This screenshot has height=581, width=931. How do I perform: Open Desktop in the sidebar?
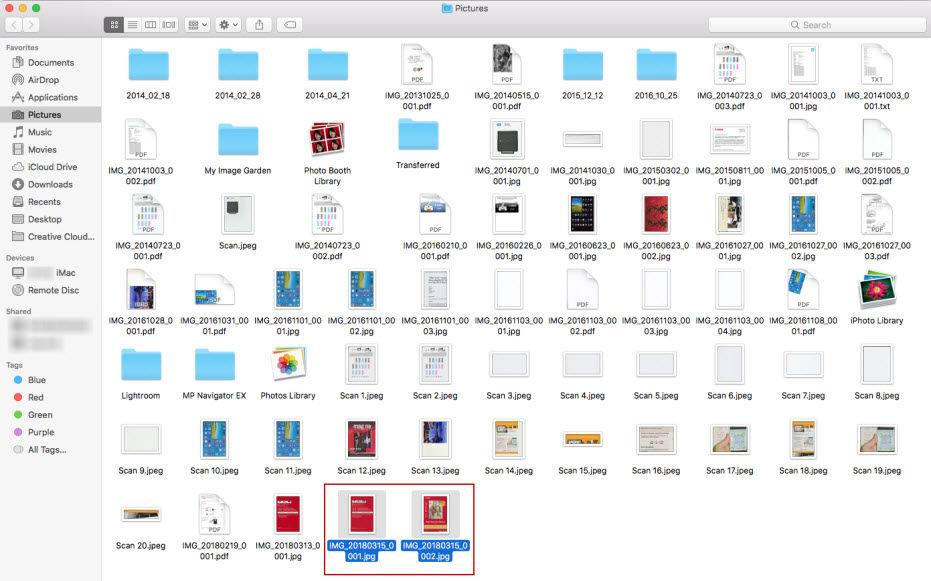[x=50, y=219]
